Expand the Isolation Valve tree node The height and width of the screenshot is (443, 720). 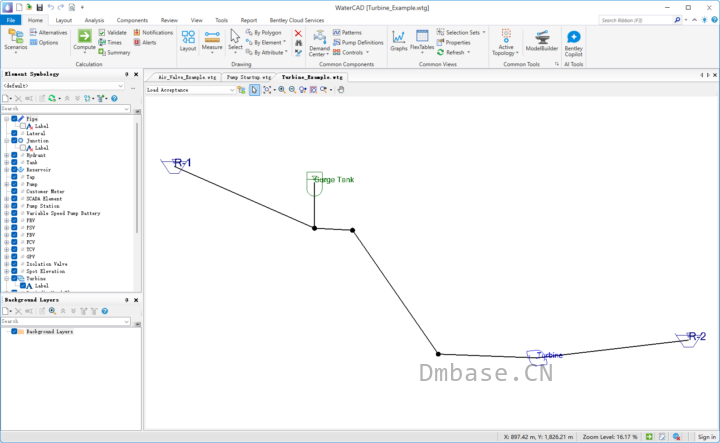pyautogui.click(x=6, y=264)
